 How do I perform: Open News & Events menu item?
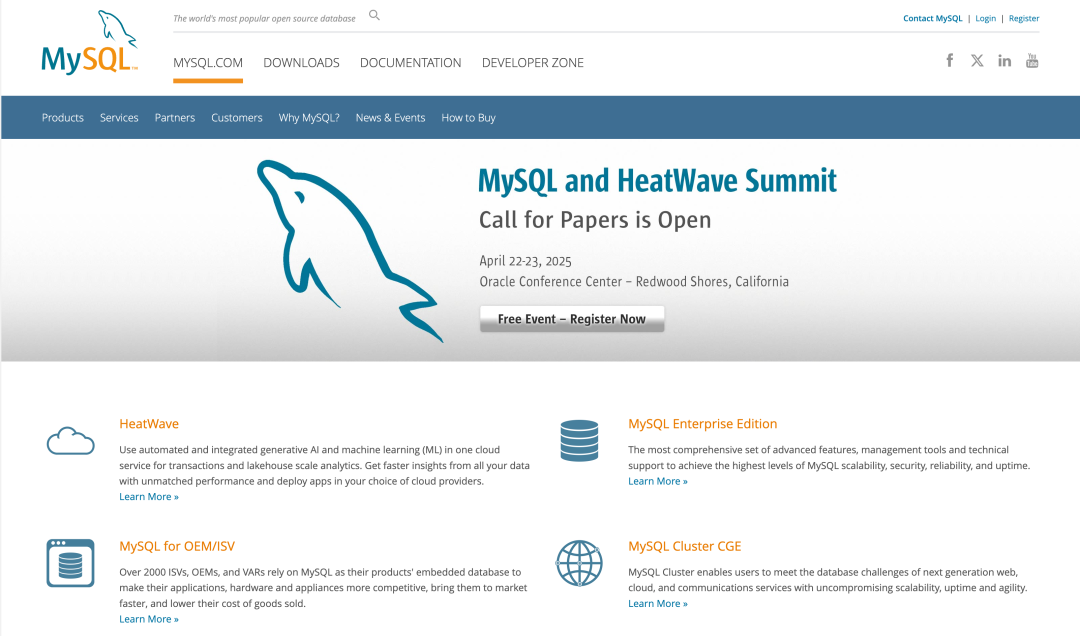(391, 118)
